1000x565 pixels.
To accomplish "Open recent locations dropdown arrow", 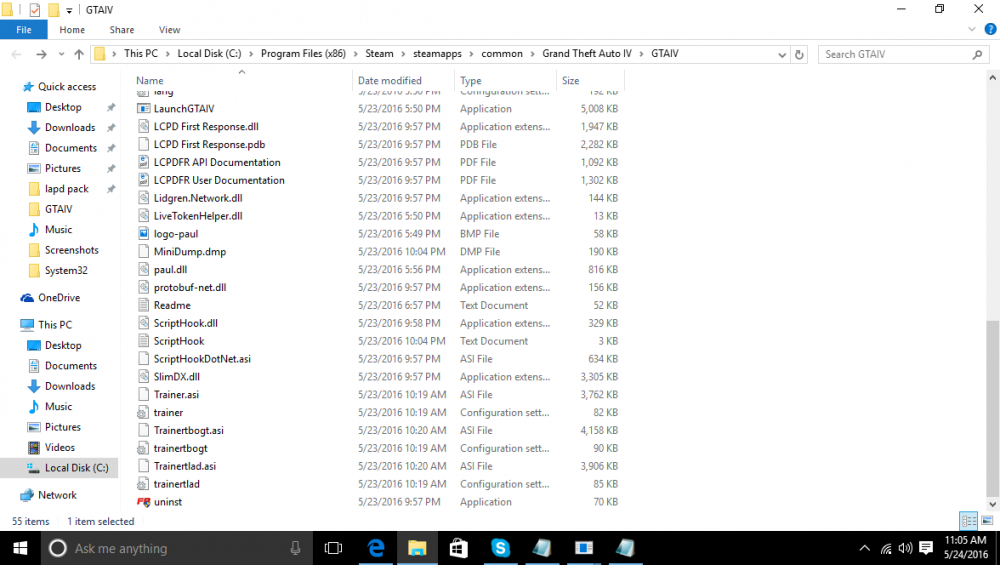I will tap(61, 54).
